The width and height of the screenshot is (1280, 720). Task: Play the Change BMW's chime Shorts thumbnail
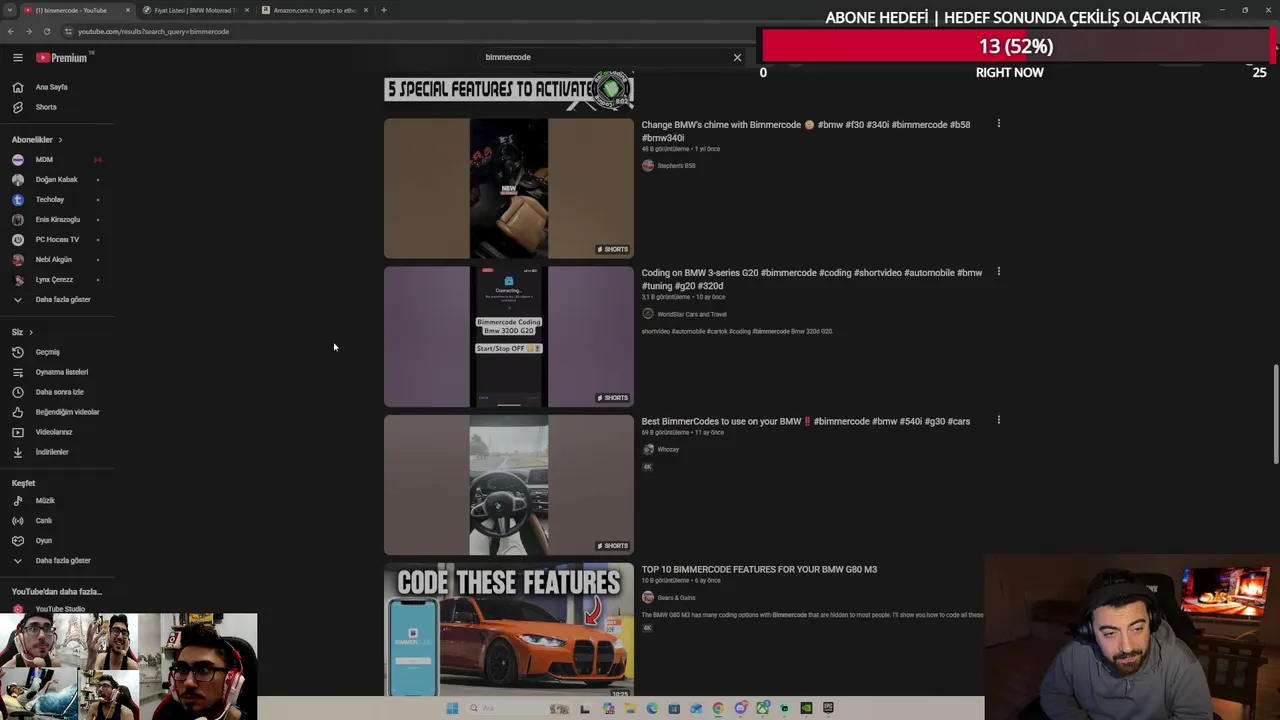point(509,189)
